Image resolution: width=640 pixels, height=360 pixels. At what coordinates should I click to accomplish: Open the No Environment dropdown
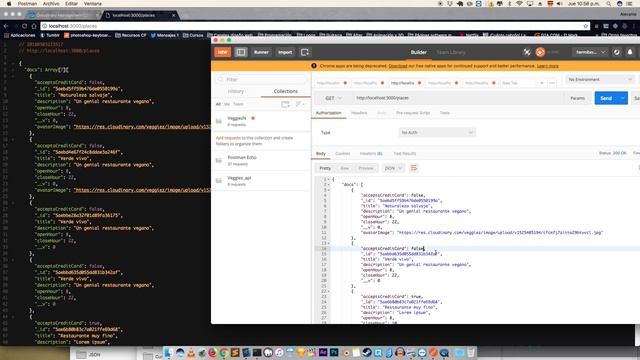pyautogui.click(x=600, y=79)
